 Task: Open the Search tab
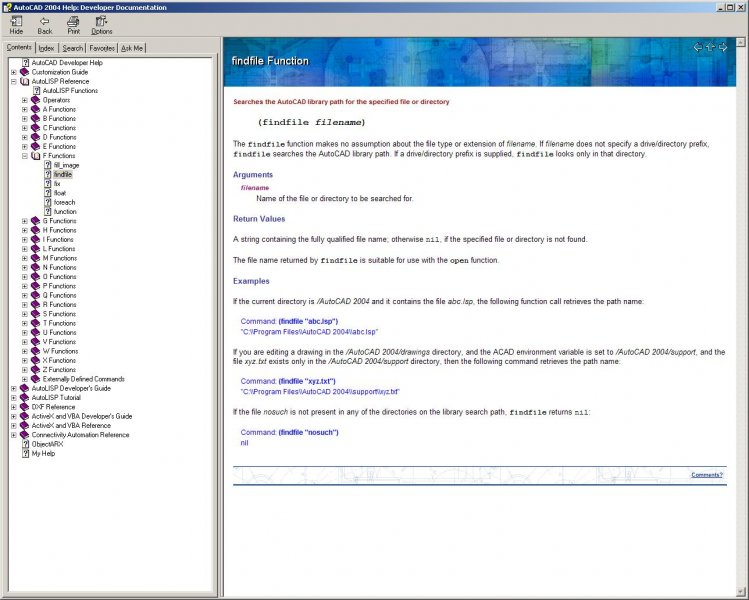point(73,48)
